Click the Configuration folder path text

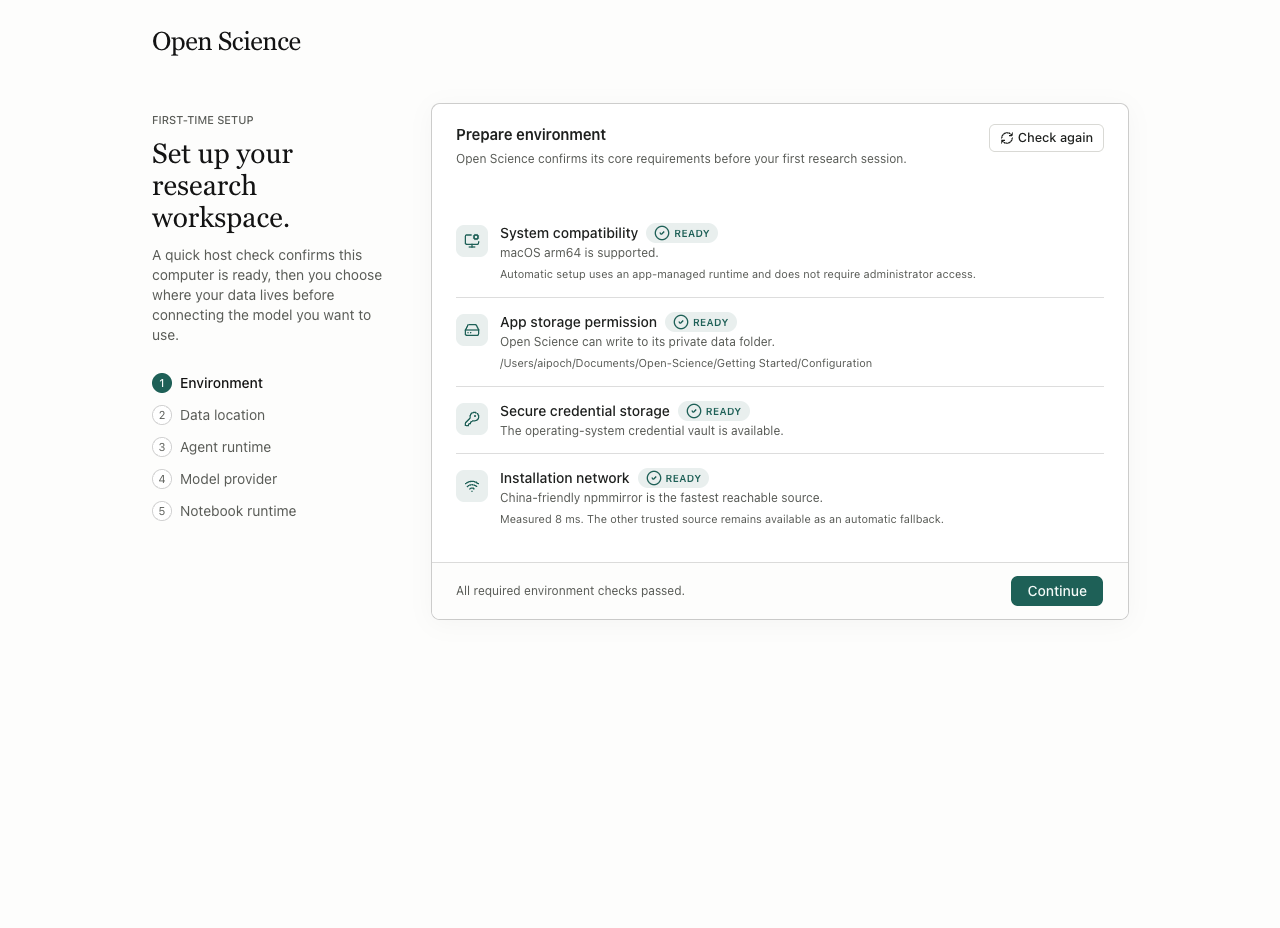[x=686, y=363]
